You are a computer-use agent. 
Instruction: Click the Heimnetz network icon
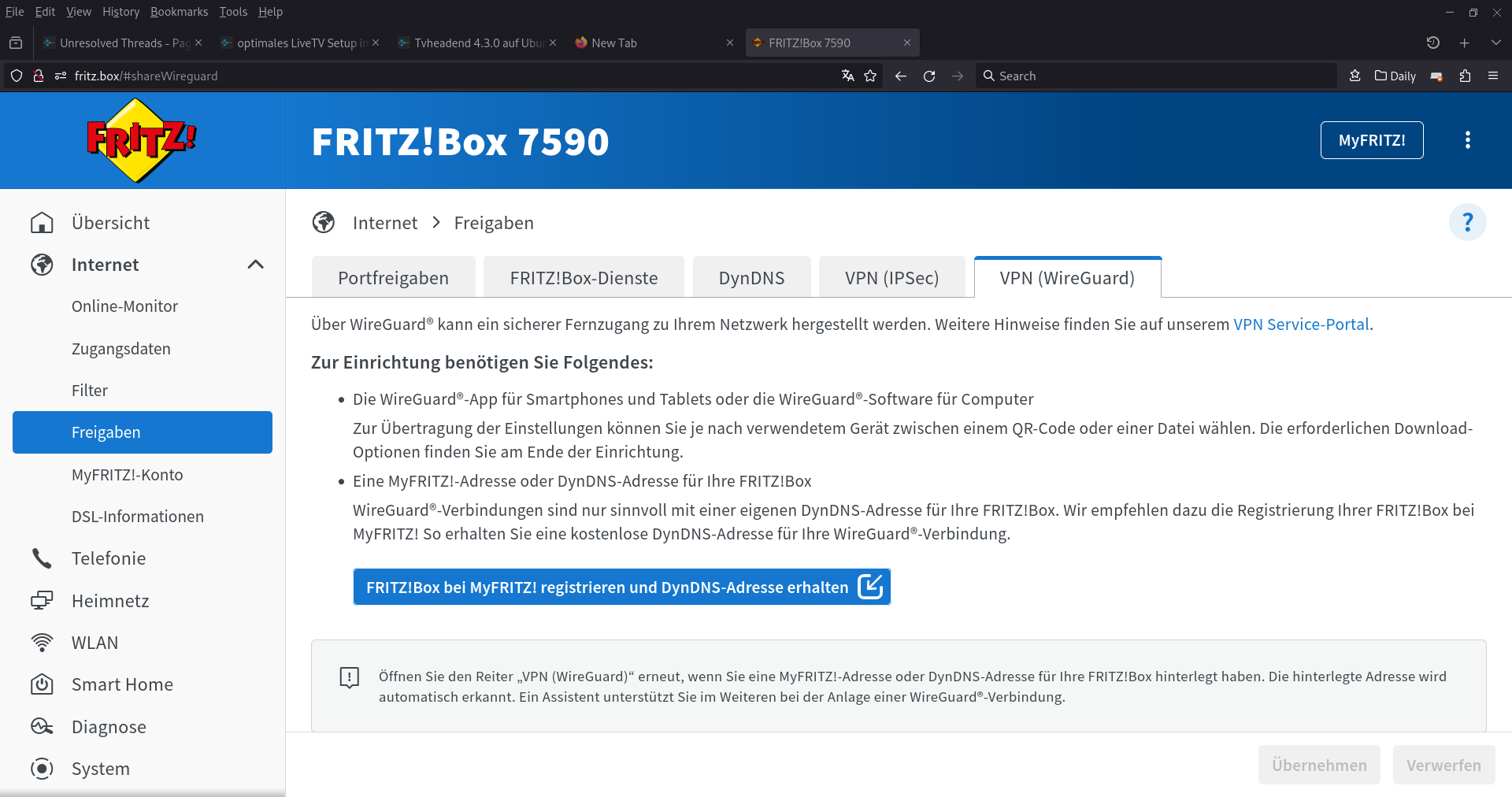click(42, 601)
